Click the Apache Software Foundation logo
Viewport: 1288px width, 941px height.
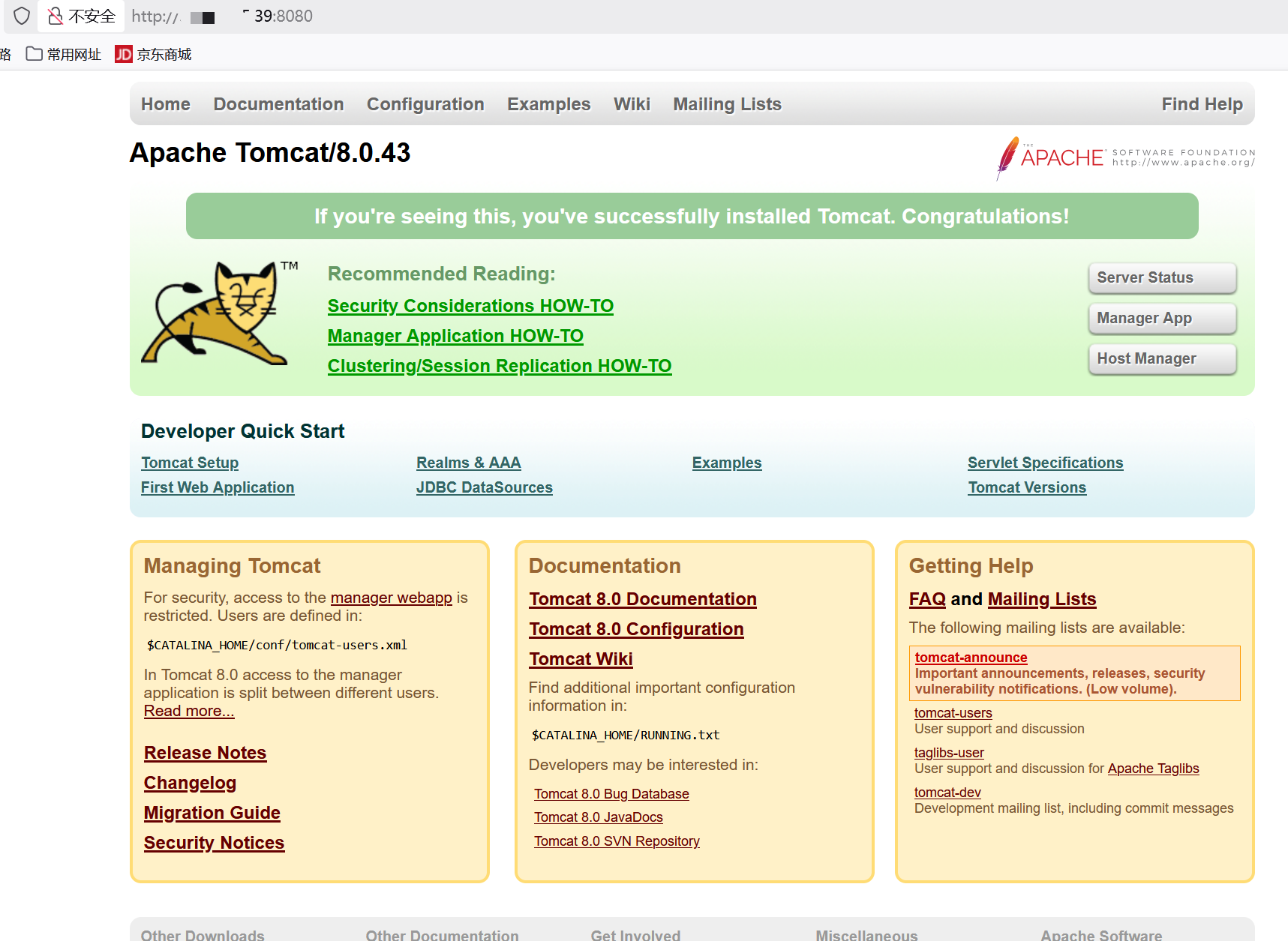[x=1125, y=157]
